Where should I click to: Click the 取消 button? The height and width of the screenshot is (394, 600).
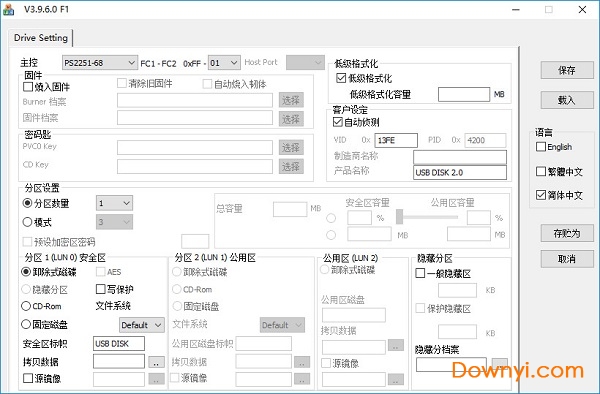click(567, 259)
